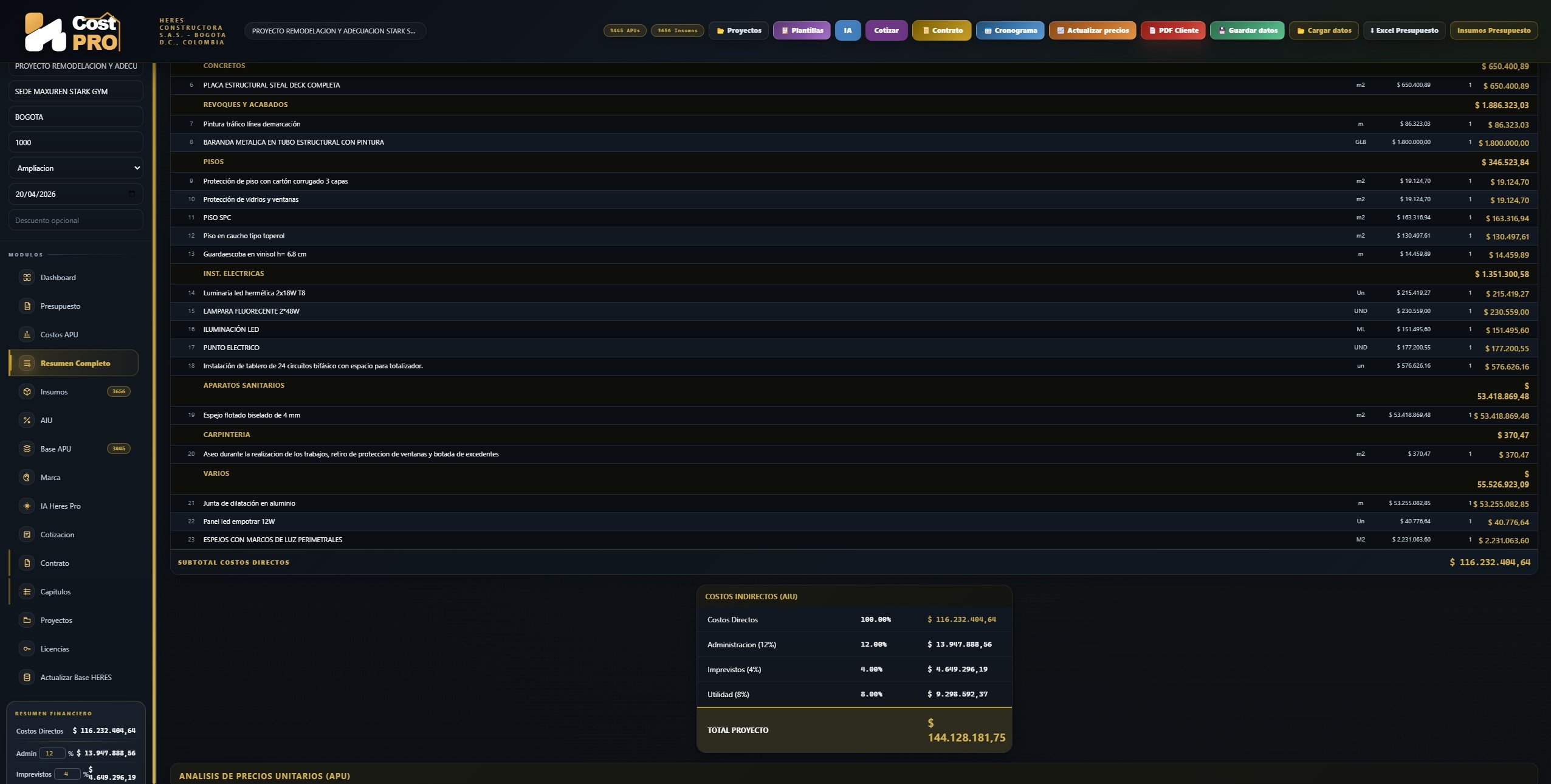Open Insumos cube icon in sidebar
1551x784 pixels.
27,392
